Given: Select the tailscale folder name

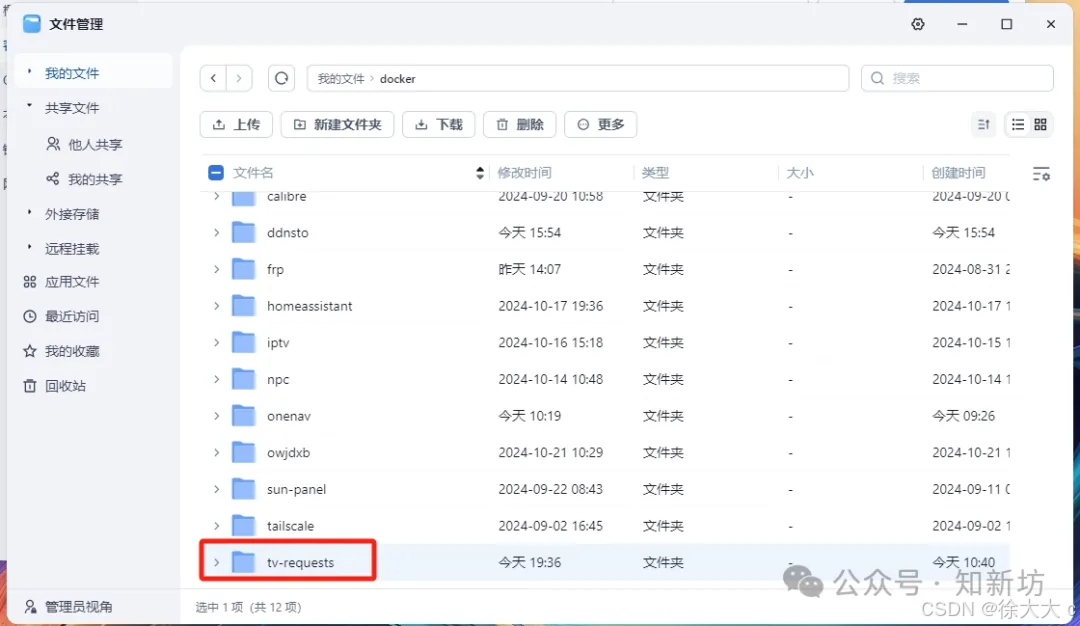Looking at the screenshot, I should click(290, 525).
